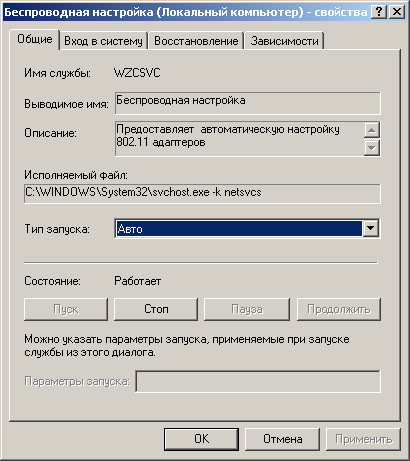Open the Восстановление tab
Image resolution: width=410 pixels, height=461 pixels.
point(196,41)
